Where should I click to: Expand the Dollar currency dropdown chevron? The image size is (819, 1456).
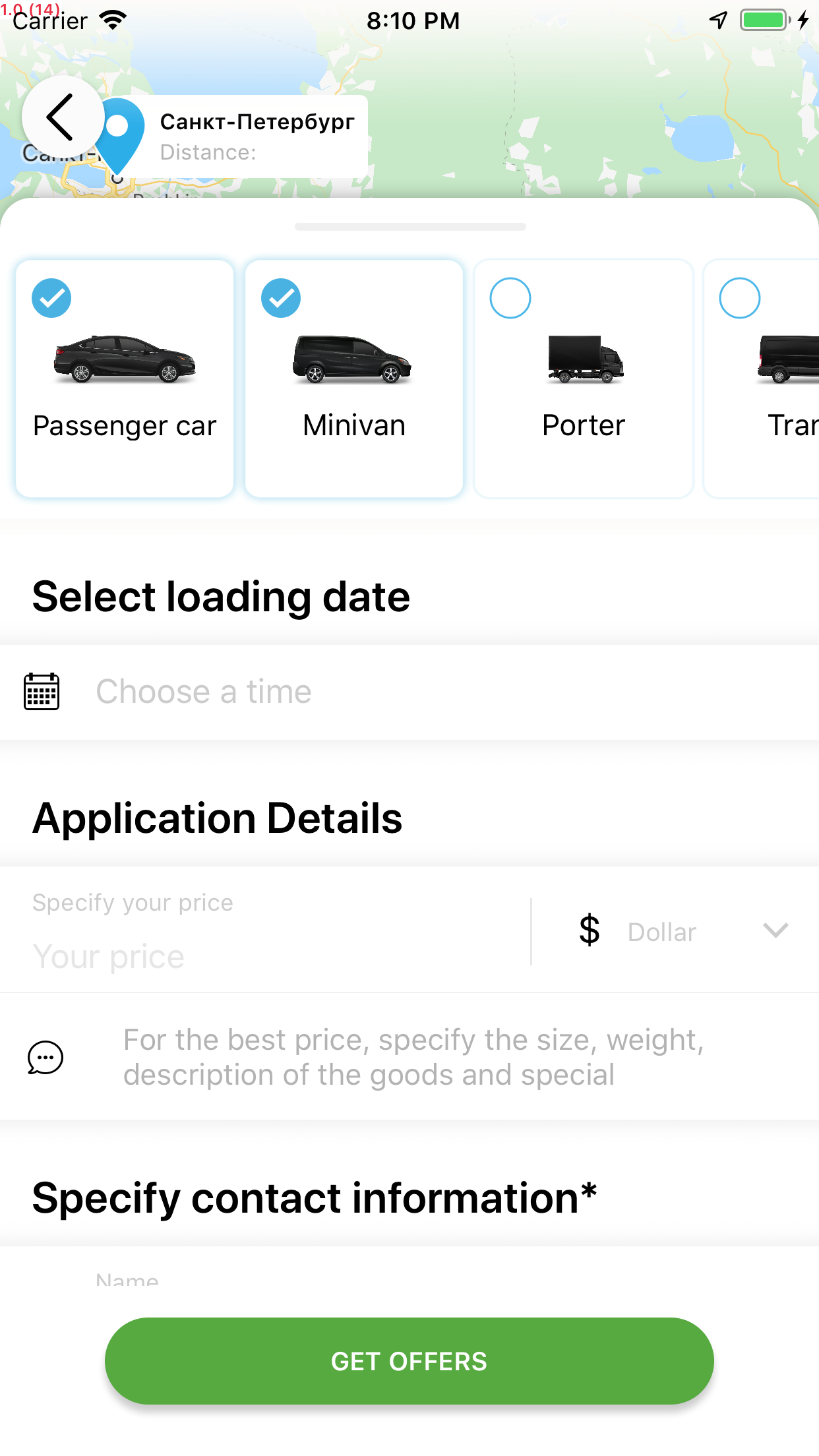pyautogui.click(x=775, y=930)
